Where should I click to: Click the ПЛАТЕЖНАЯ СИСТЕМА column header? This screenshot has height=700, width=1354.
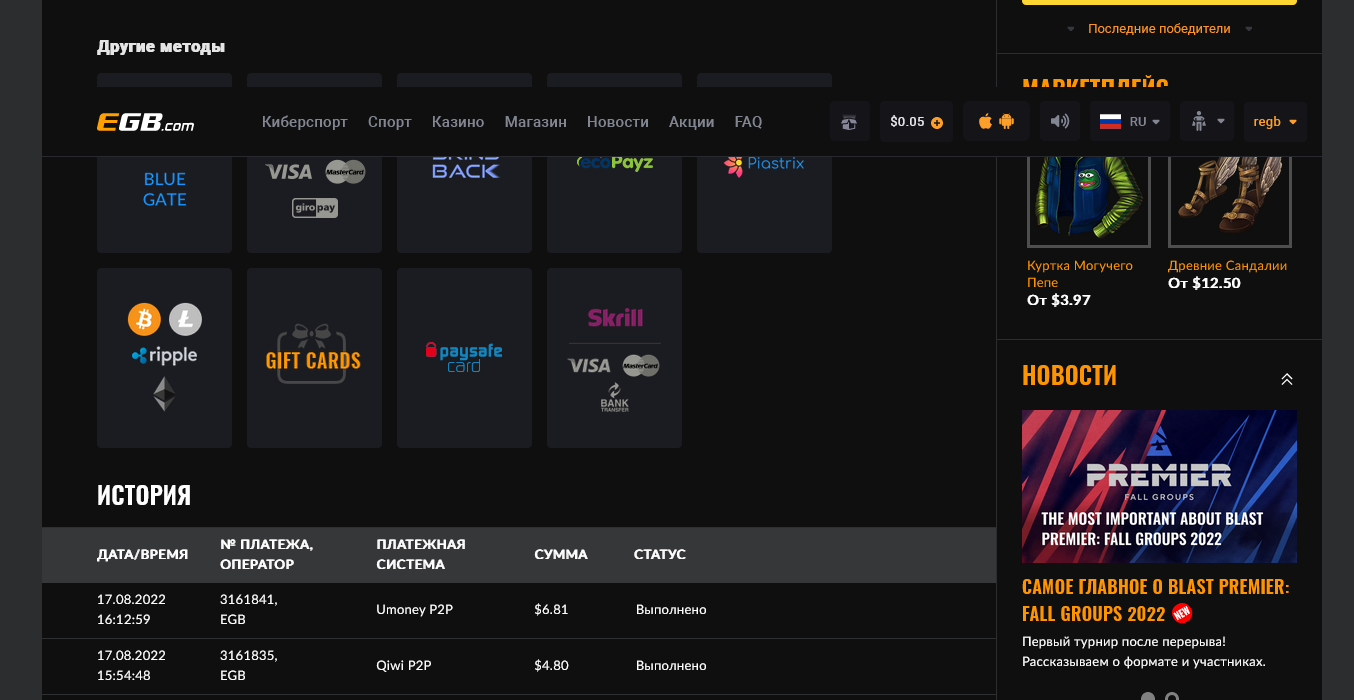click(421, 554)
